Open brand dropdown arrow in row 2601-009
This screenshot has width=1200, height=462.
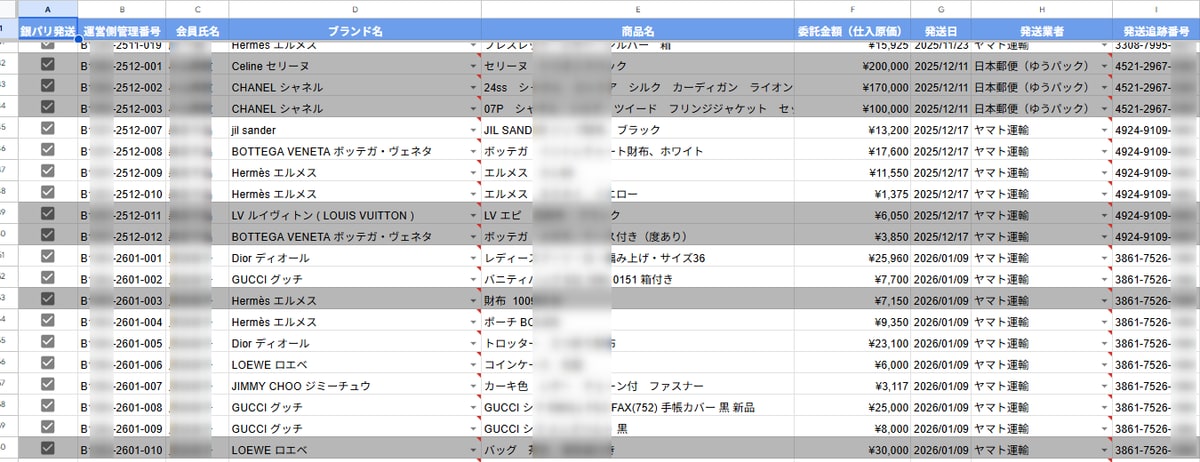pyautogui.click(x=474, y=429)
